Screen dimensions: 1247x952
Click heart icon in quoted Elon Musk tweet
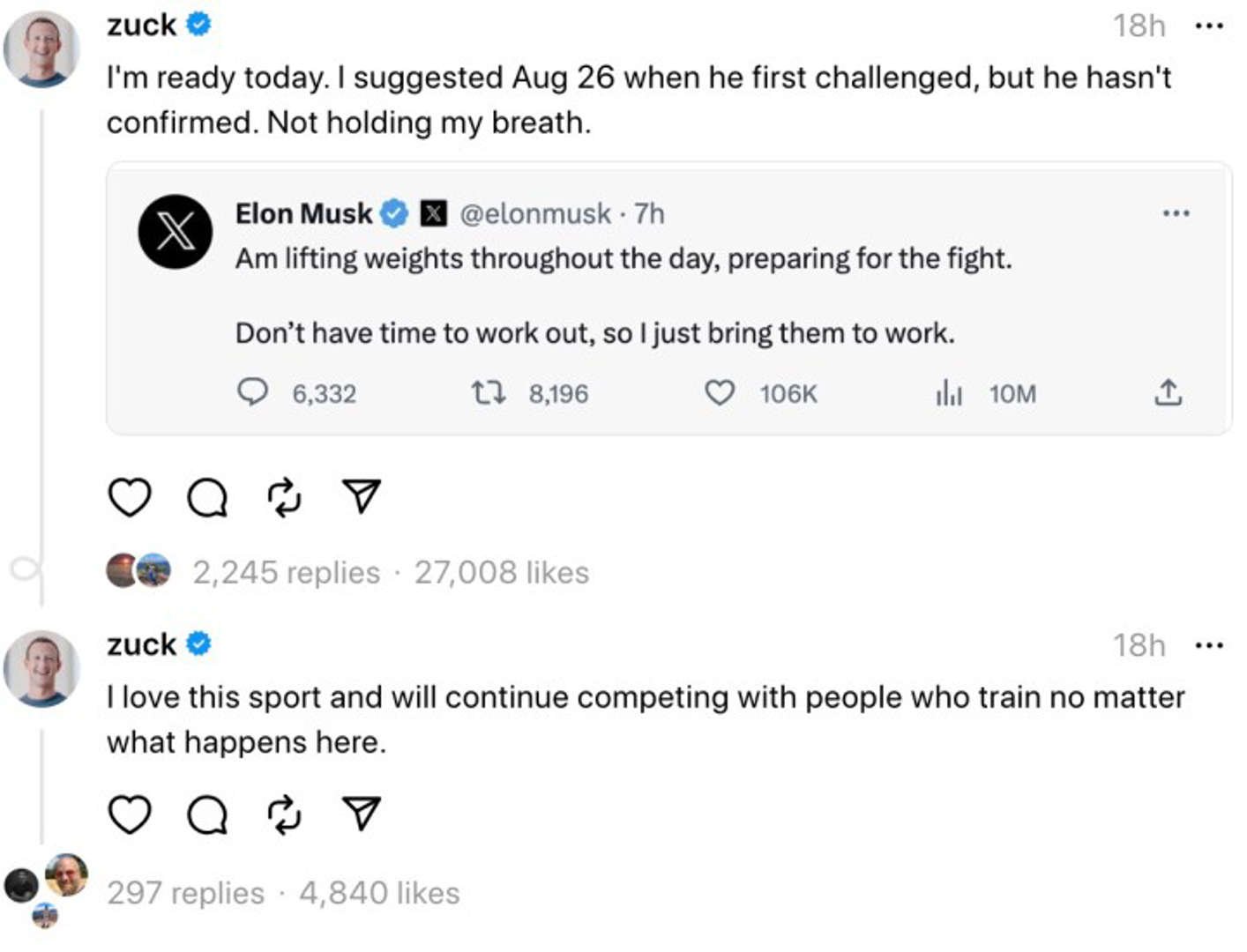pos(720,392)
